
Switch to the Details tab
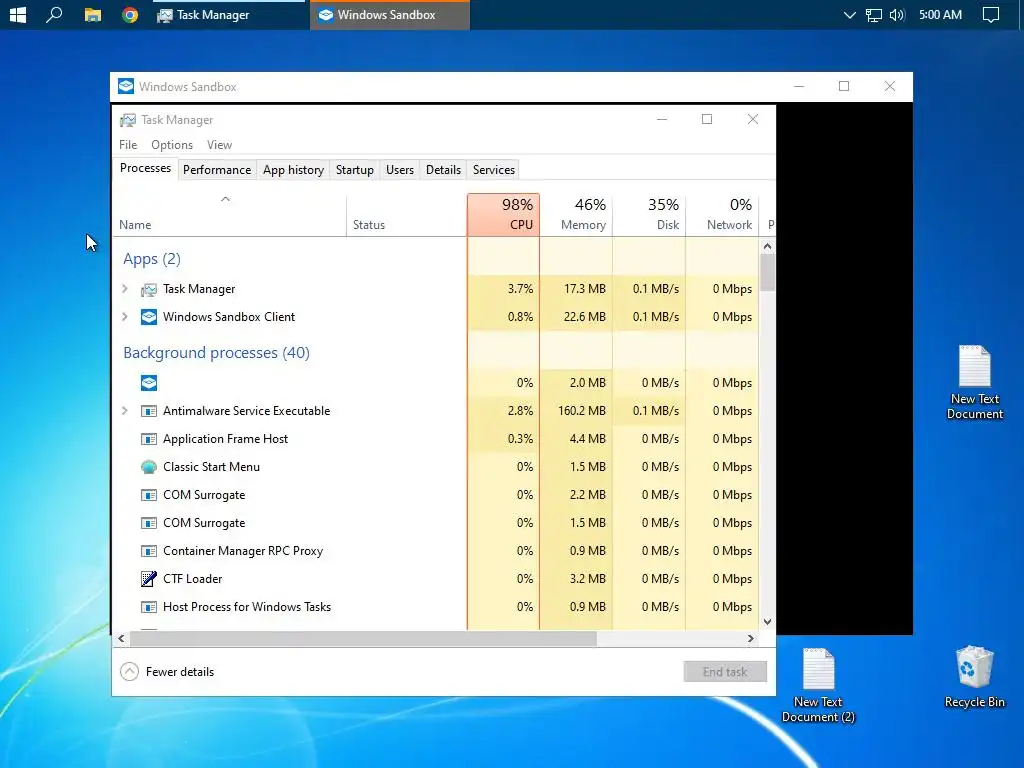pyautogui.click(x=443, y=170)
